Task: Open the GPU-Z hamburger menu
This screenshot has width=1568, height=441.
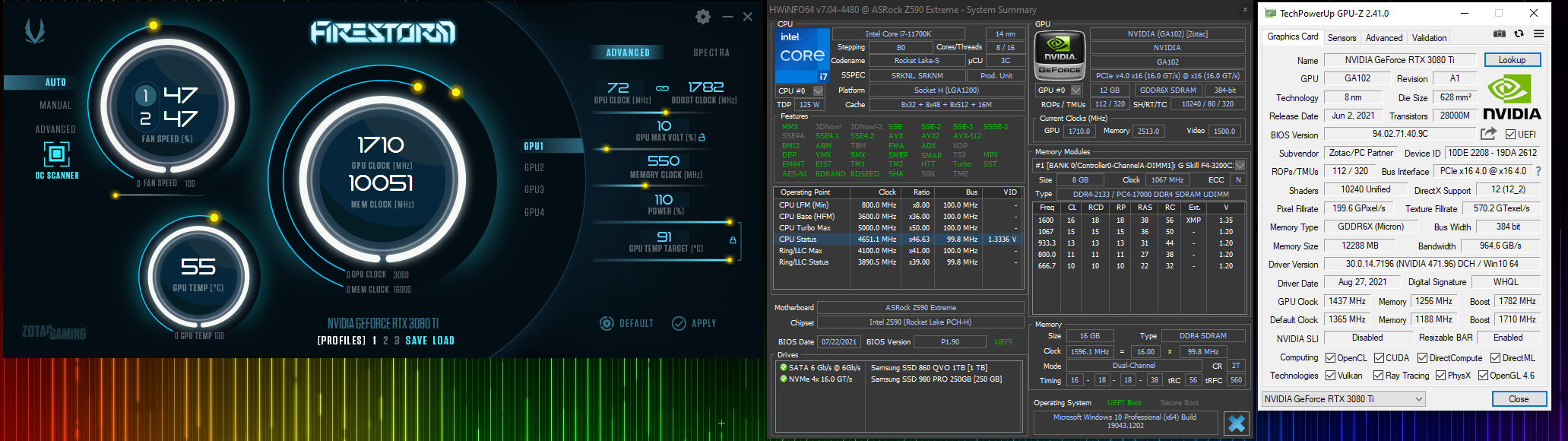Action: [x=1538, y=33]
